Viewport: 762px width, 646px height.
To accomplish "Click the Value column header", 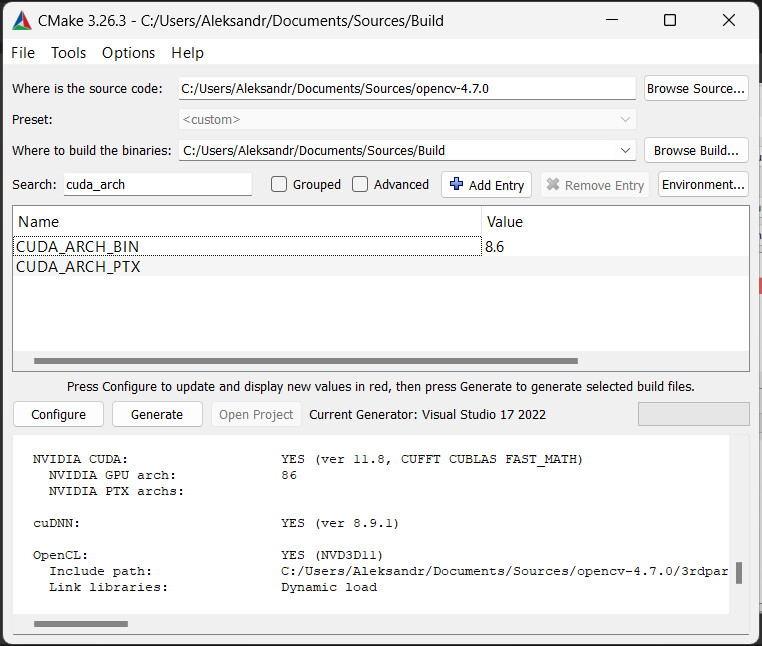I will (615, 222).
